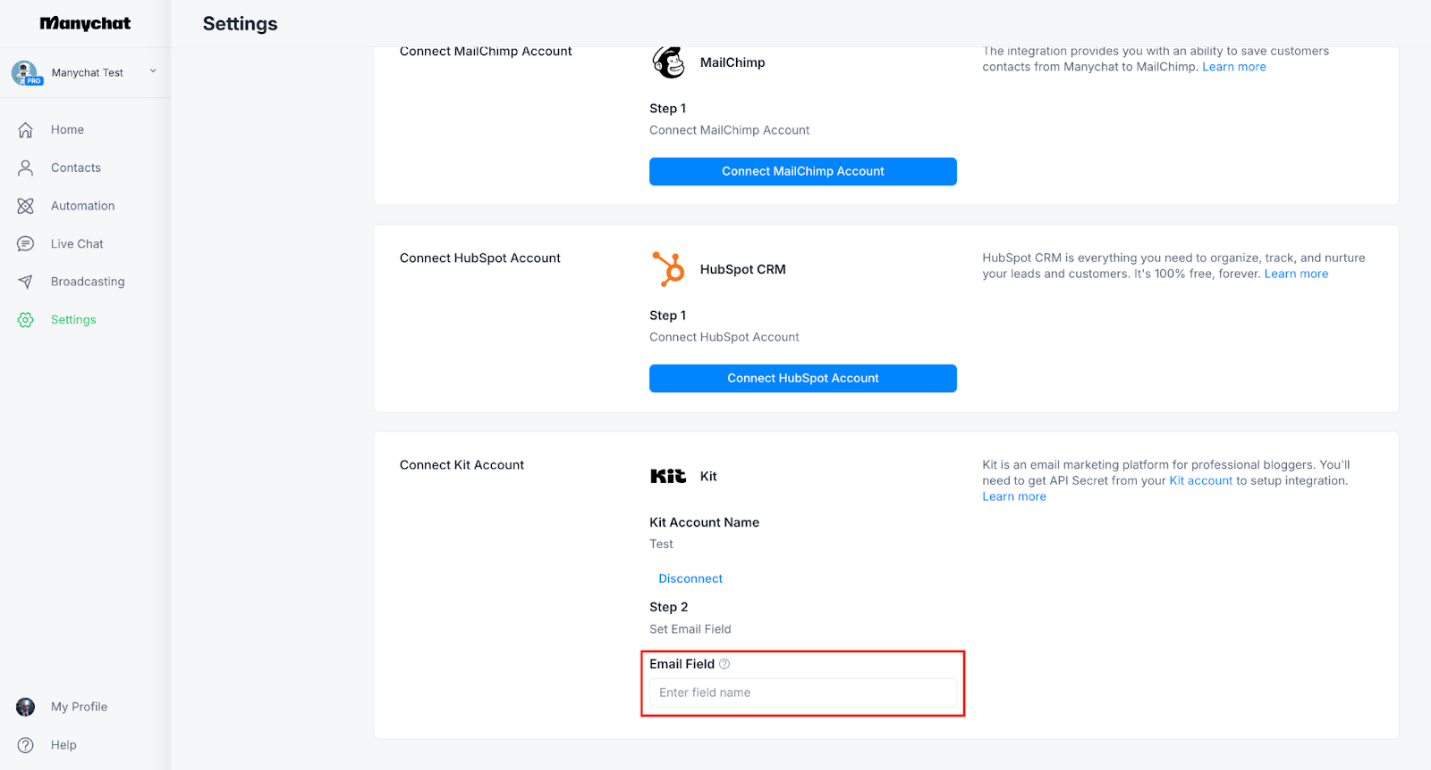
Task: Go to the Broadcasting section
Action: click(x=87, y=282)
